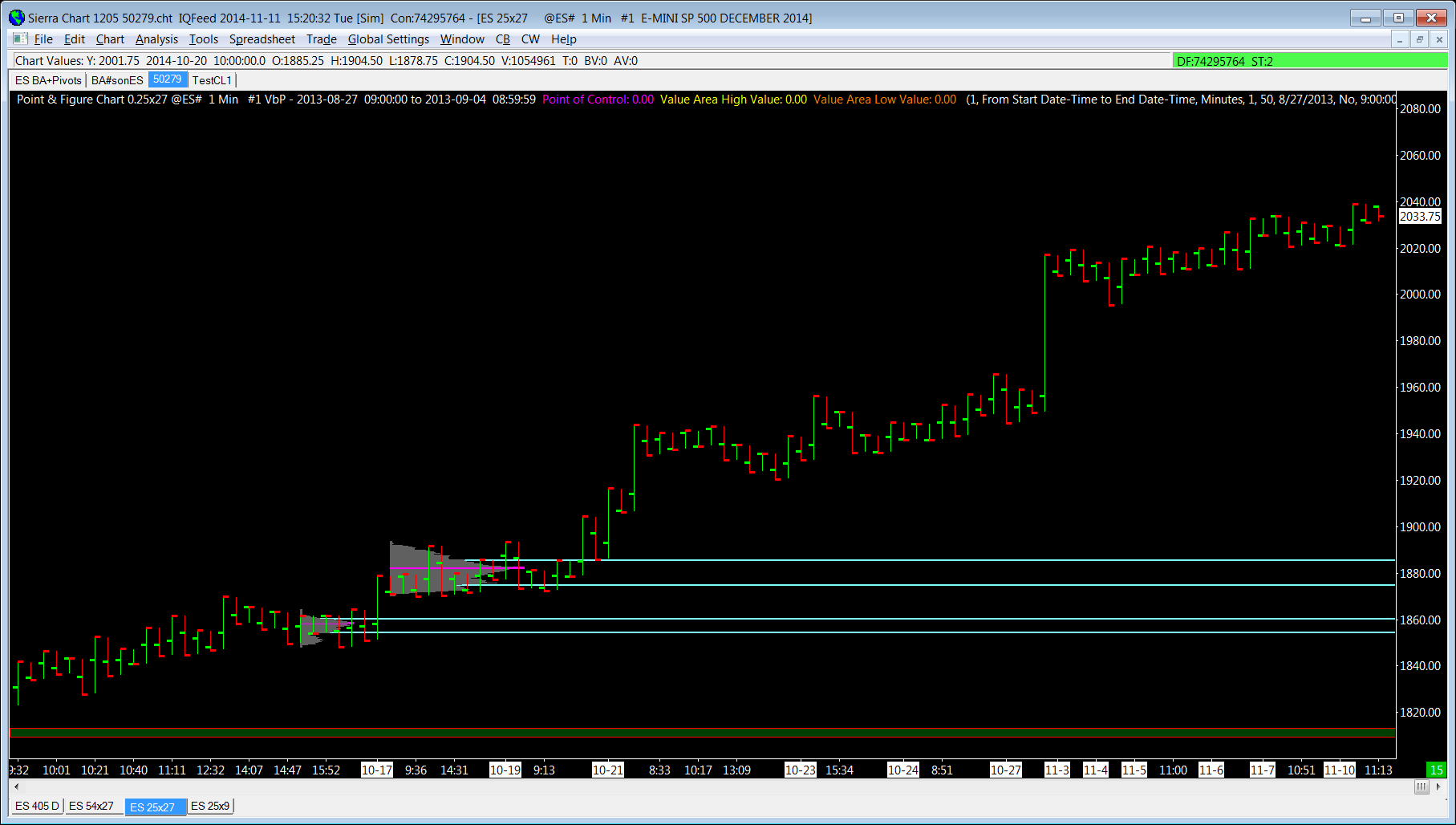Click the horizontal scrollbar thumb
1456x825 pixels.
click(1422, 786)
